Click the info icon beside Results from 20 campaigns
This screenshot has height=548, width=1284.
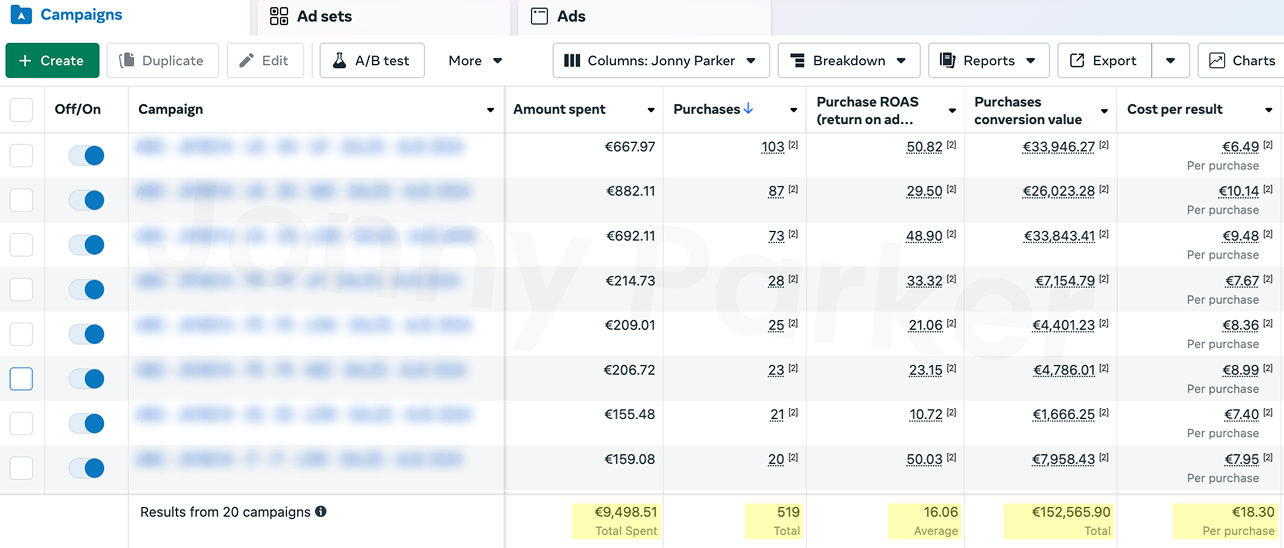coord(321,512)
